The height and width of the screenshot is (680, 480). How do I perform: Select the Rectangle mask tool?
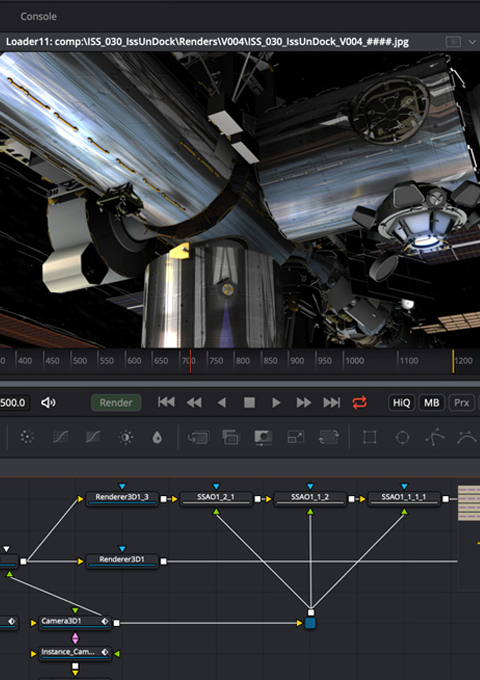[x=369, y=437]
